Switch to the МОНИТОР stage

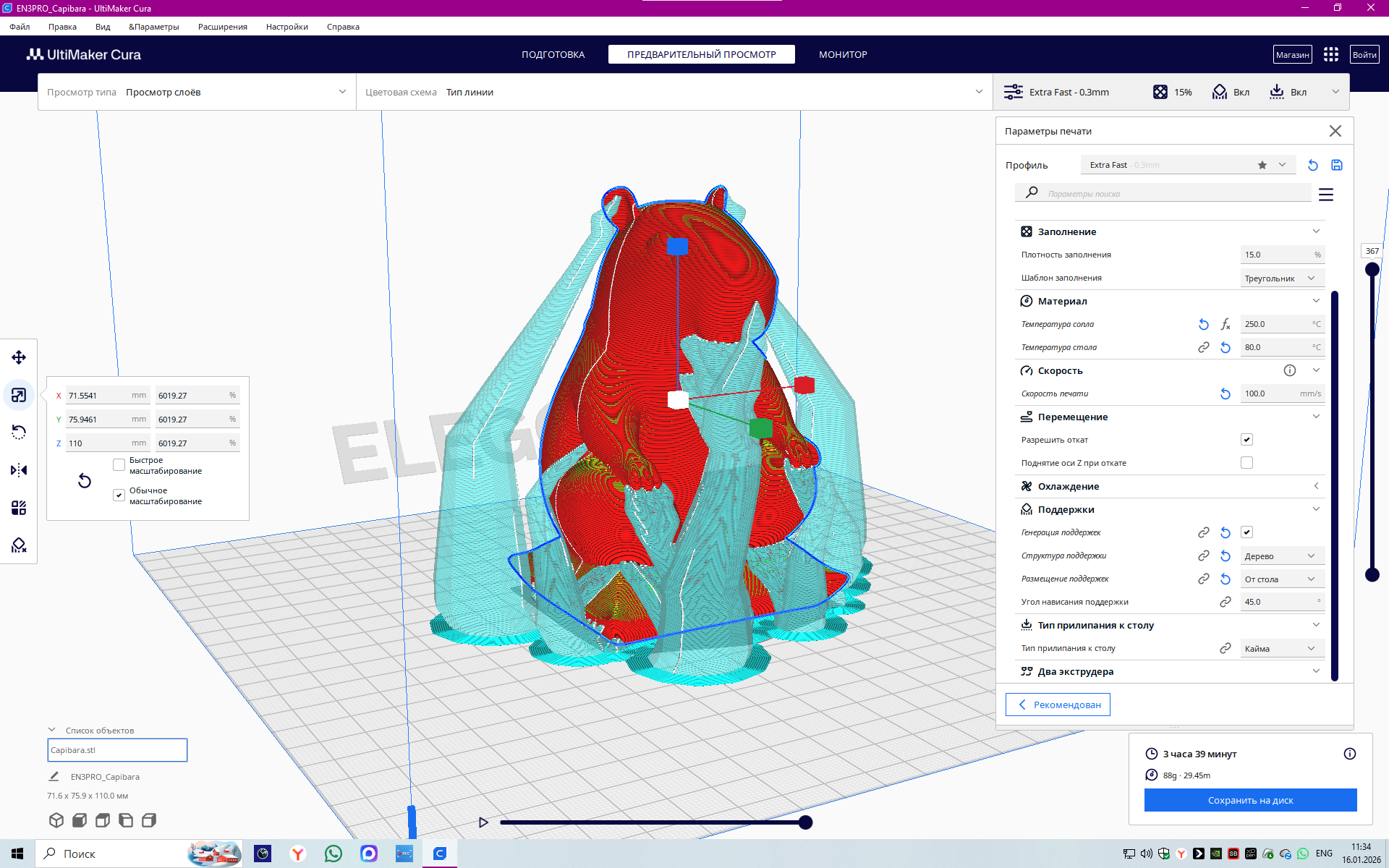[x=843, y=54]
